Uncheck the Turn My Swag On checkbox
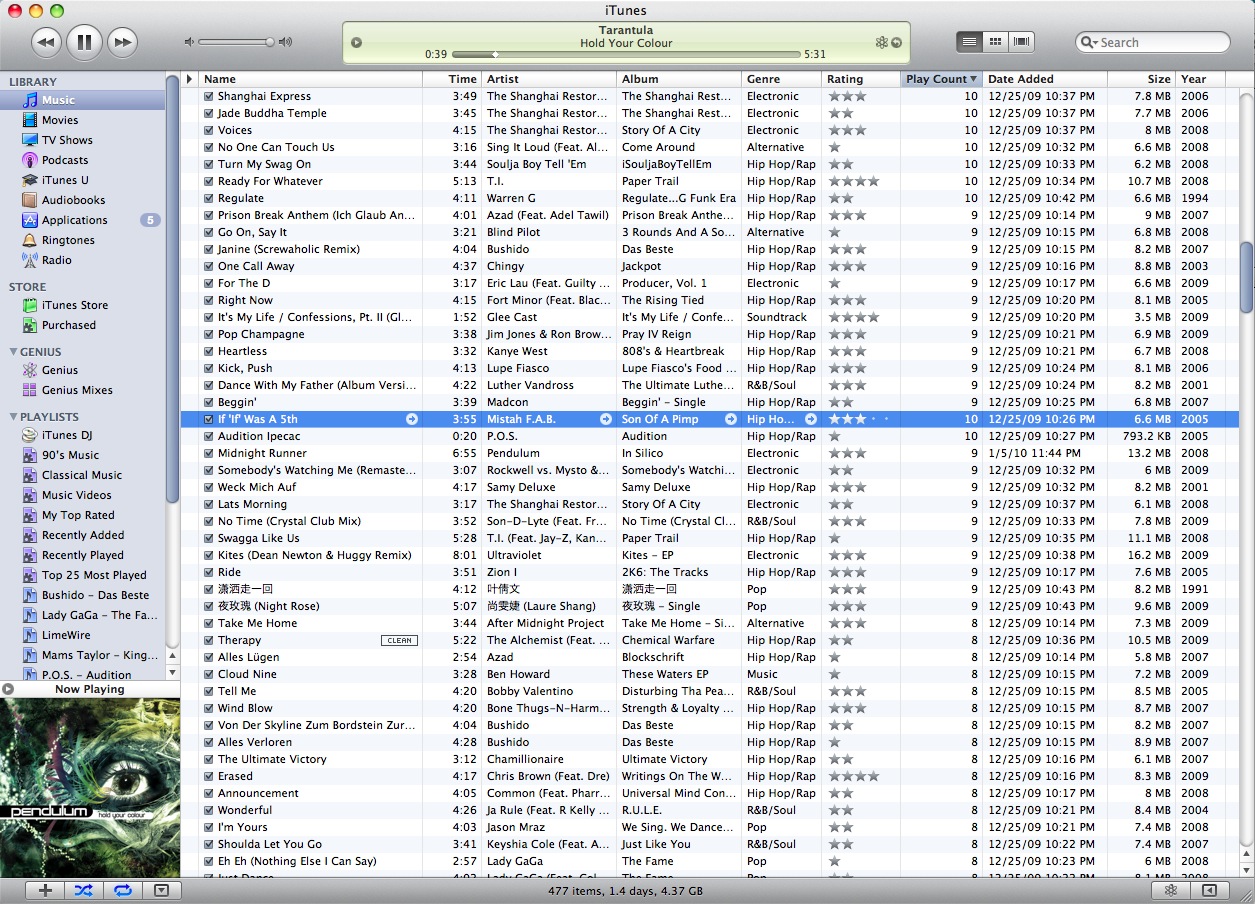 tap(209, 164)
